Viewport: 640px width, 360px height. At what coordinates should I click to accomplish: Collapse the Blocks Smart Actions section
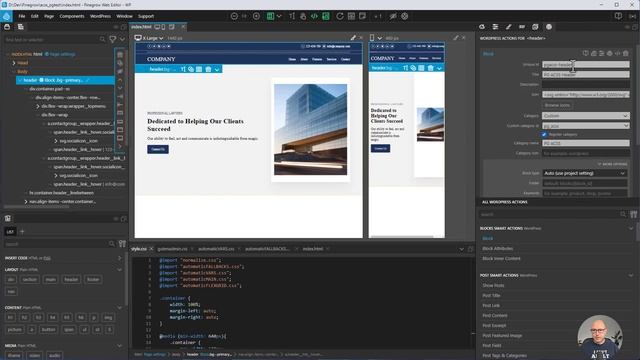[631, 229]
